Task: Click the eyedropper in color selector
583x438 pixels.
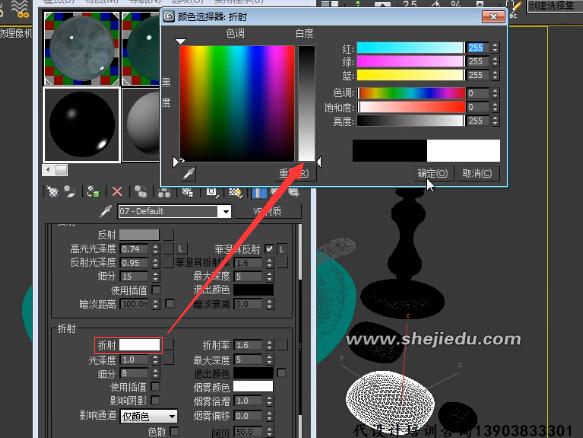Action: pos(189,174)
